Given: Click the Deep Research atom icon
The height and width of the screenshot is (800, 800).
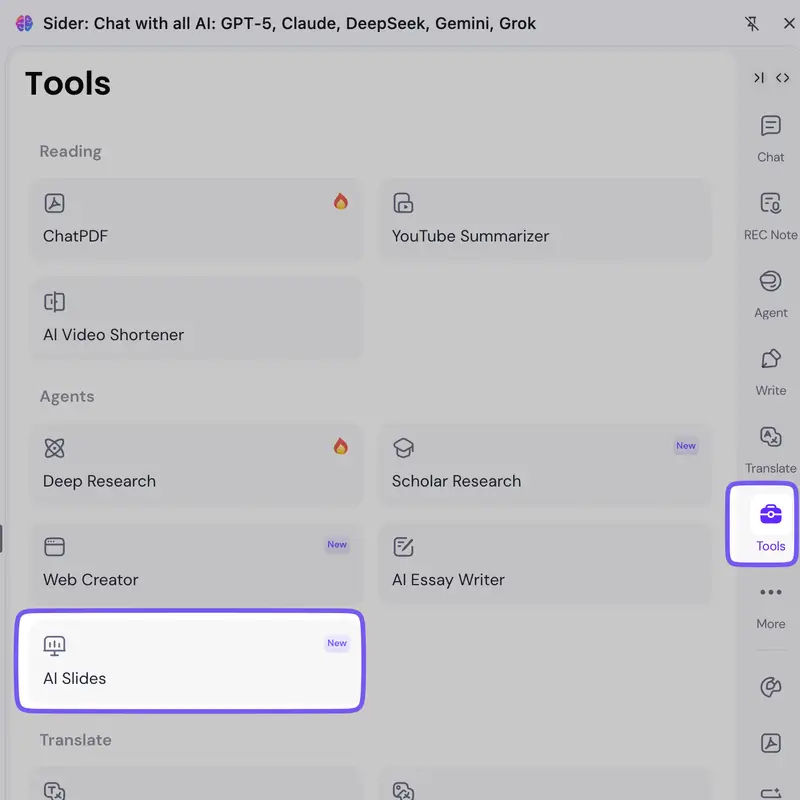Looking at the screenshot, I should [x=55, y=448].
